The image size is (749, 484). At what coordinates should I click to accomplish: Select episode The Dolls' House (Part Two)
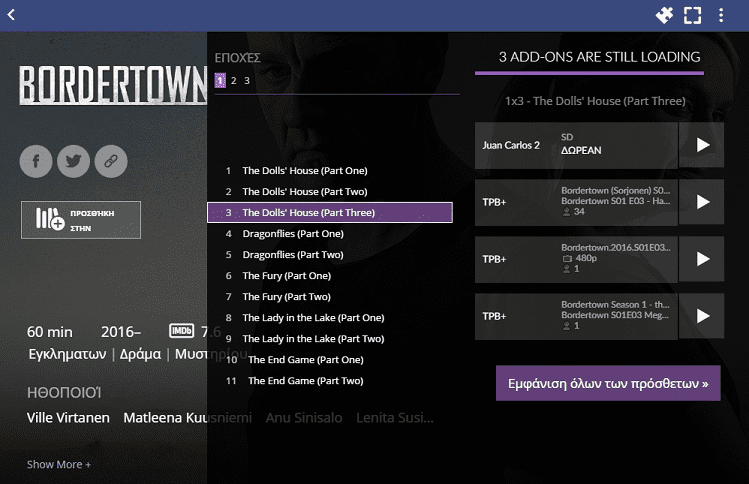pyautogui.click(x=330, y=192)
